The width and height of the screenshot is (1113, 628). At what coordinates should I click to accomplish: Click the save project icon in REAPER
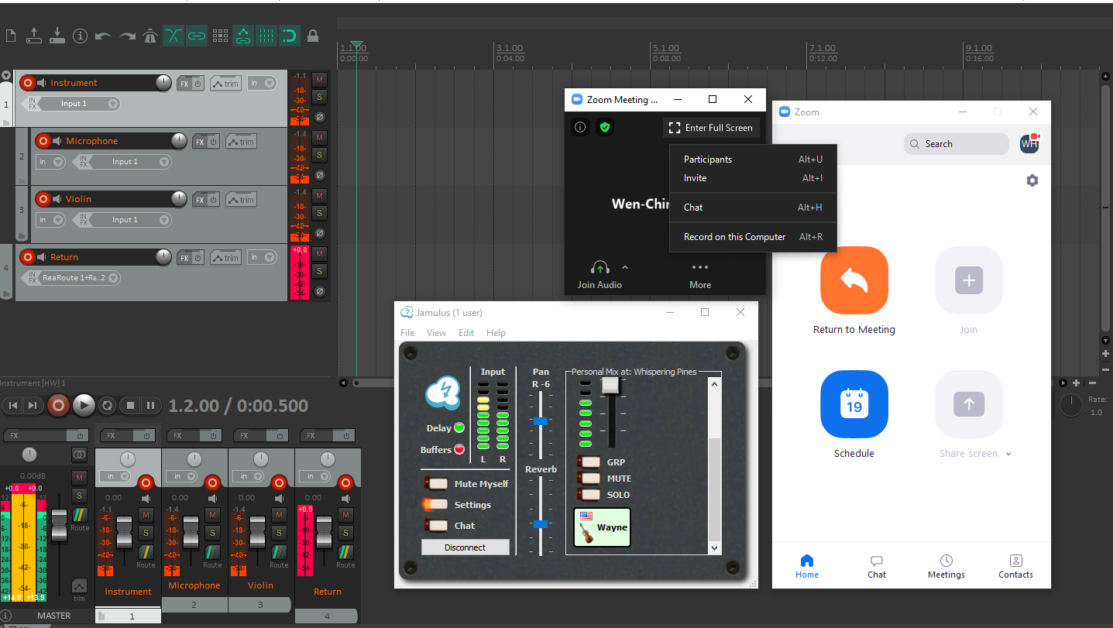click(x=57, y=35)
